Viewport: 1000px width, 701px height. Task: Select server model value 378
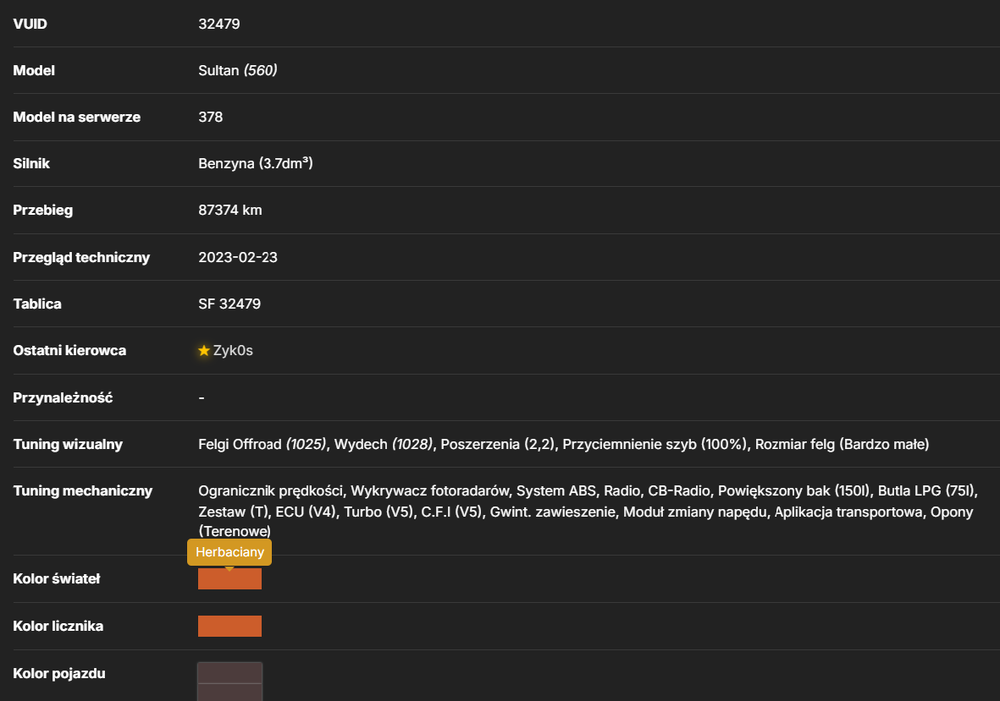click(x=210, y=117)
